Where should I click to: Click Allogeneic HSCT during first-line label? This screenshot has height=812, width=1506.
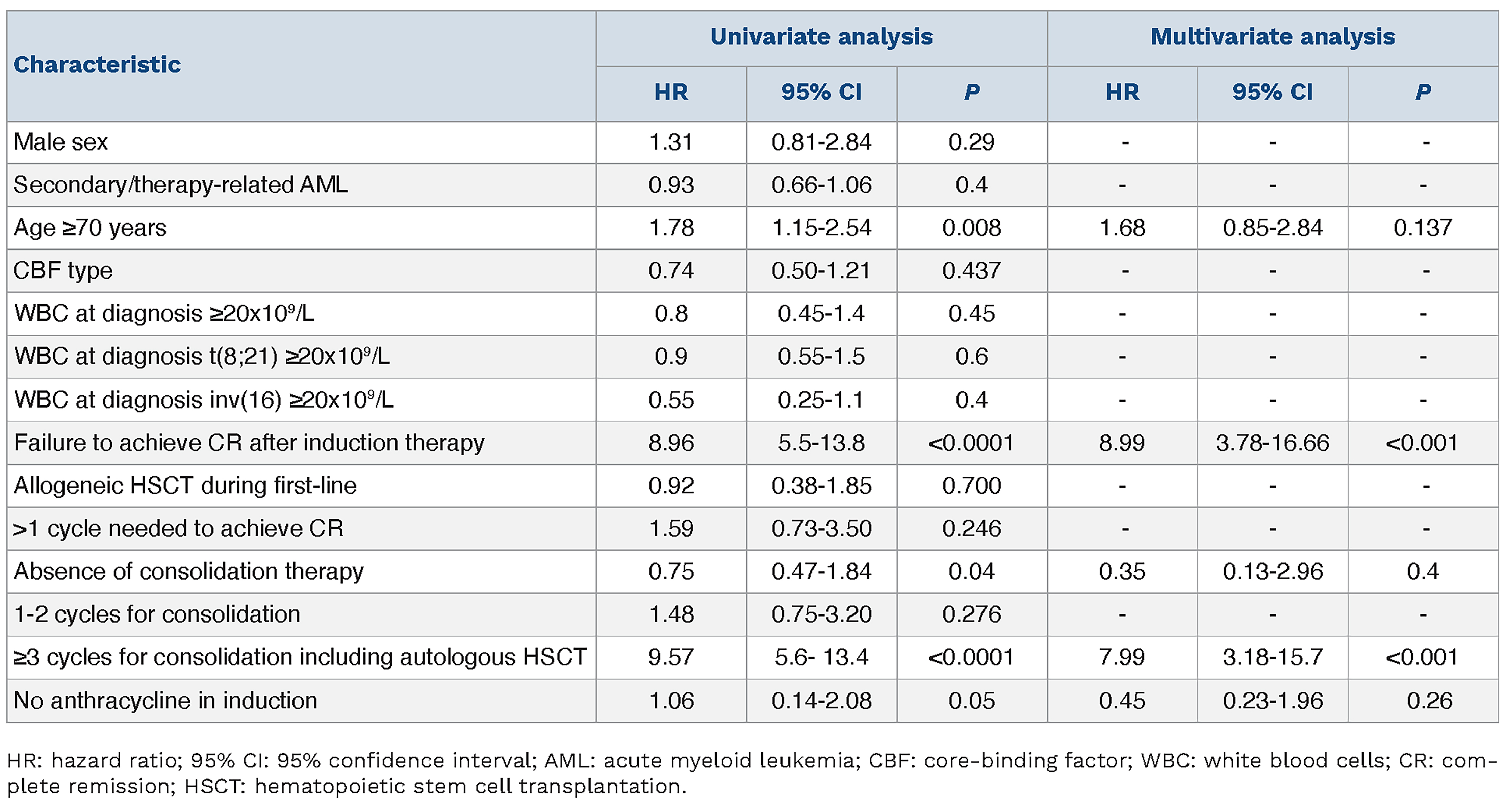185,486
